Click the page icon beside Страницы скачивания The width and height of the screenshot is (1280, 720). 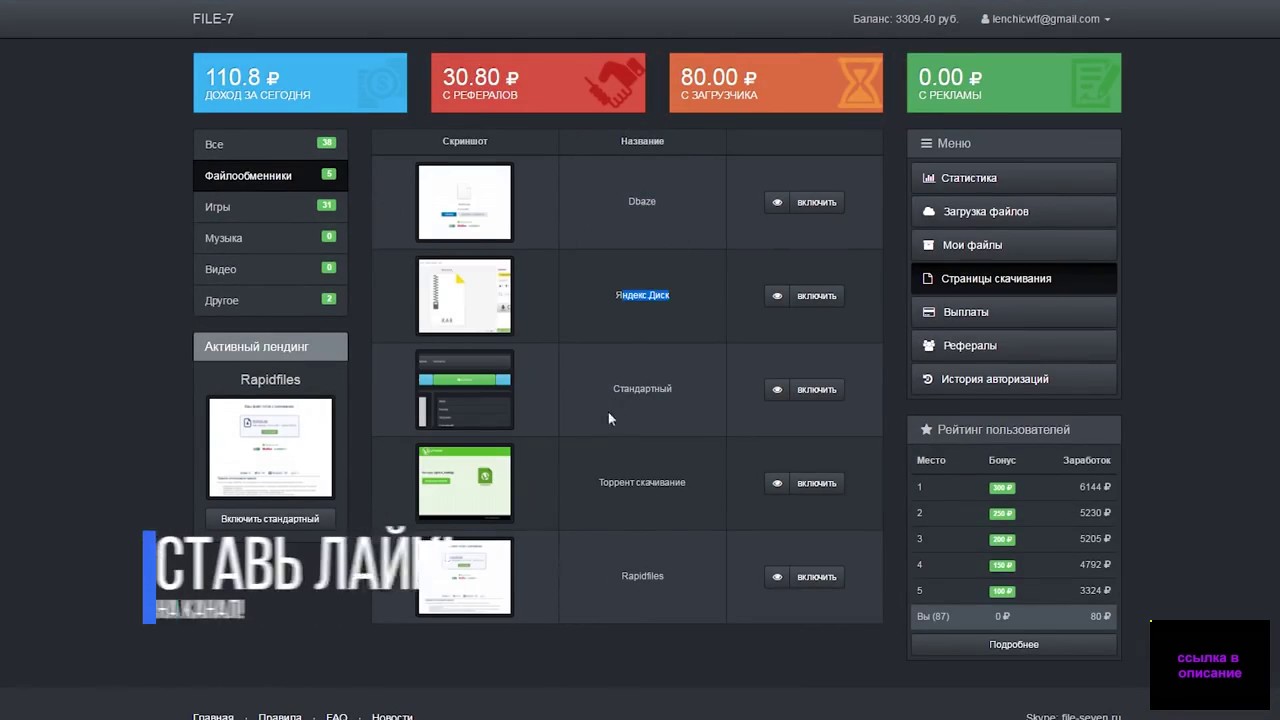(927, 279)
